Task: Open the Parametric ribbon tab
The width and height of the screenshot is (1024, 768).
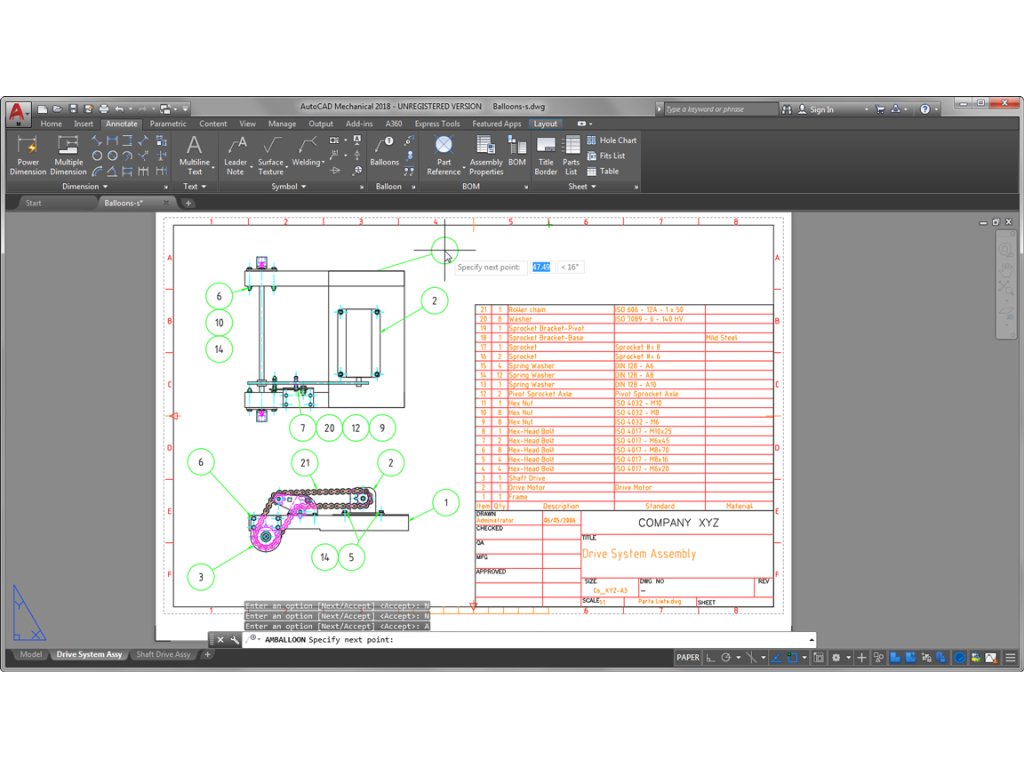Action: [x=168, y=123]
